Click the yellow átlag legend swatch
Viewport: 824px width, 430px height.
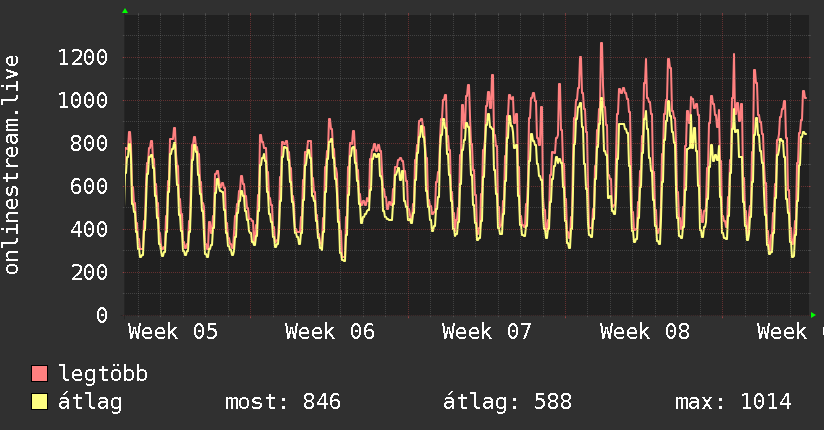click(40, 402)
